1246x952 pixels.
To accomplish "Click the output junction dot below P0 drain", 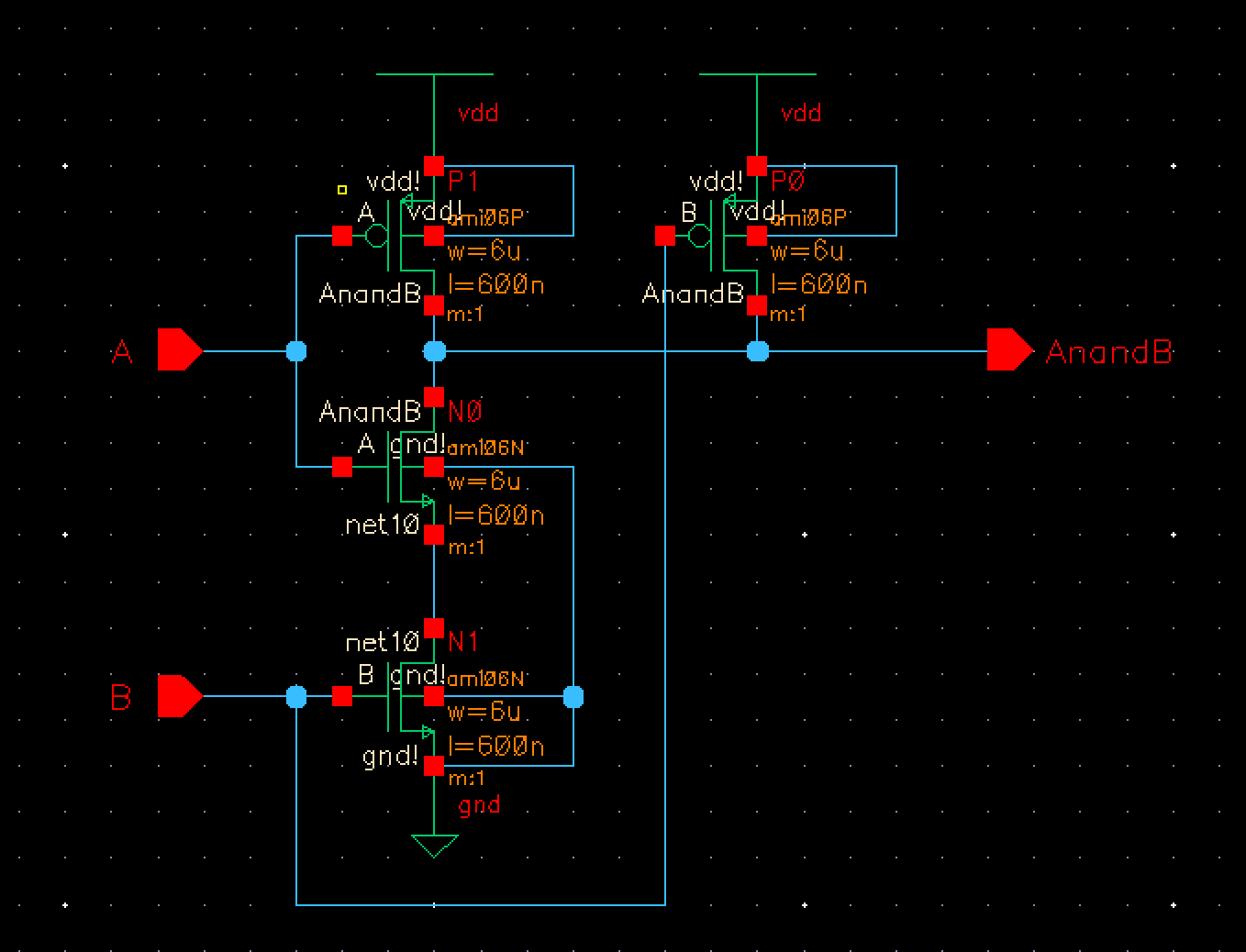I will click(758, 351).
